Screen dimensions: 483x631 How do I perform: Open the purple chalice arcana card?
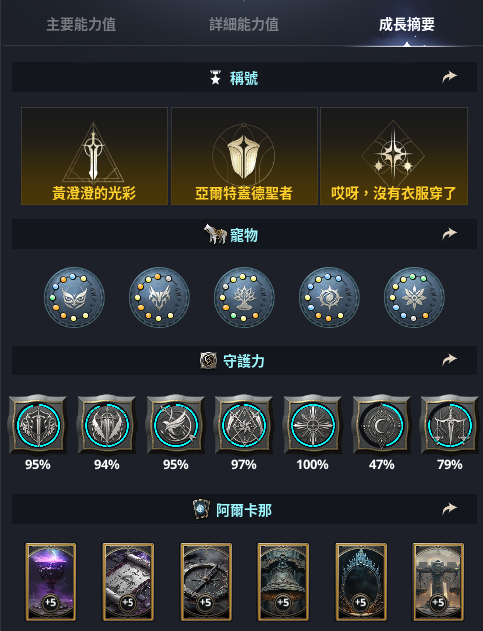(x=51, y=582)
